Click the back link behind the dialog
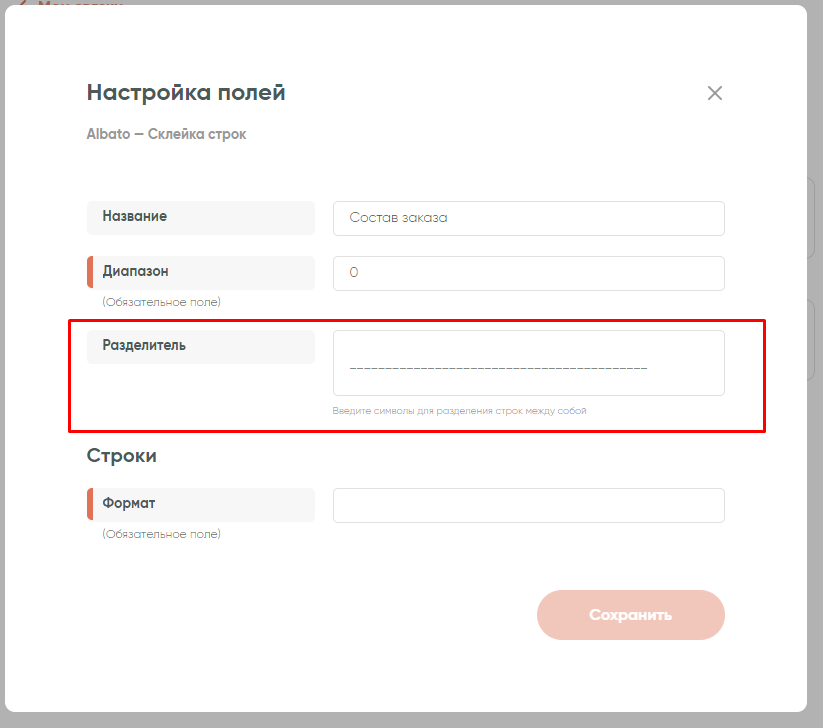This screenshot has width=823, height=728. coord(70,4)
